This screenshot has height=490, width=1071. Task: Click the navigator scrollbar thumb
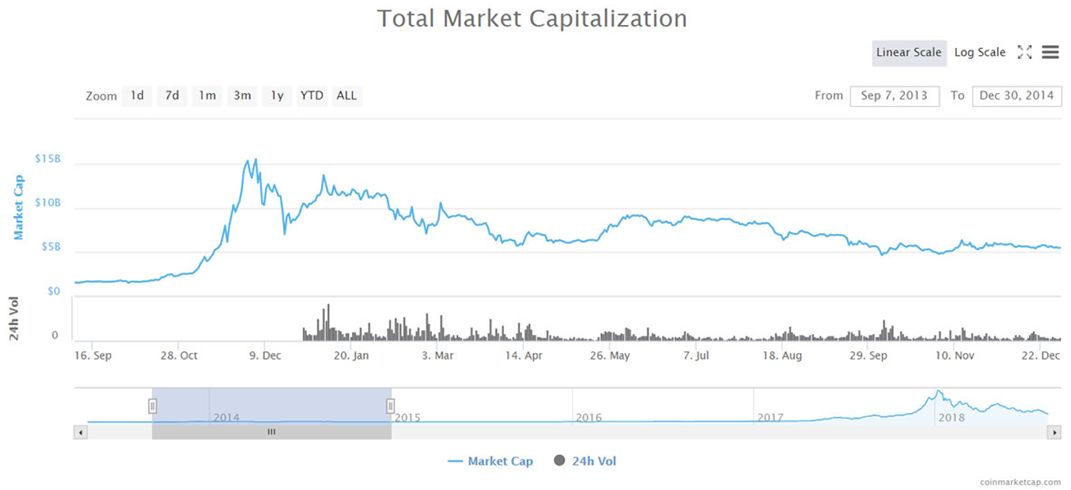271,432
